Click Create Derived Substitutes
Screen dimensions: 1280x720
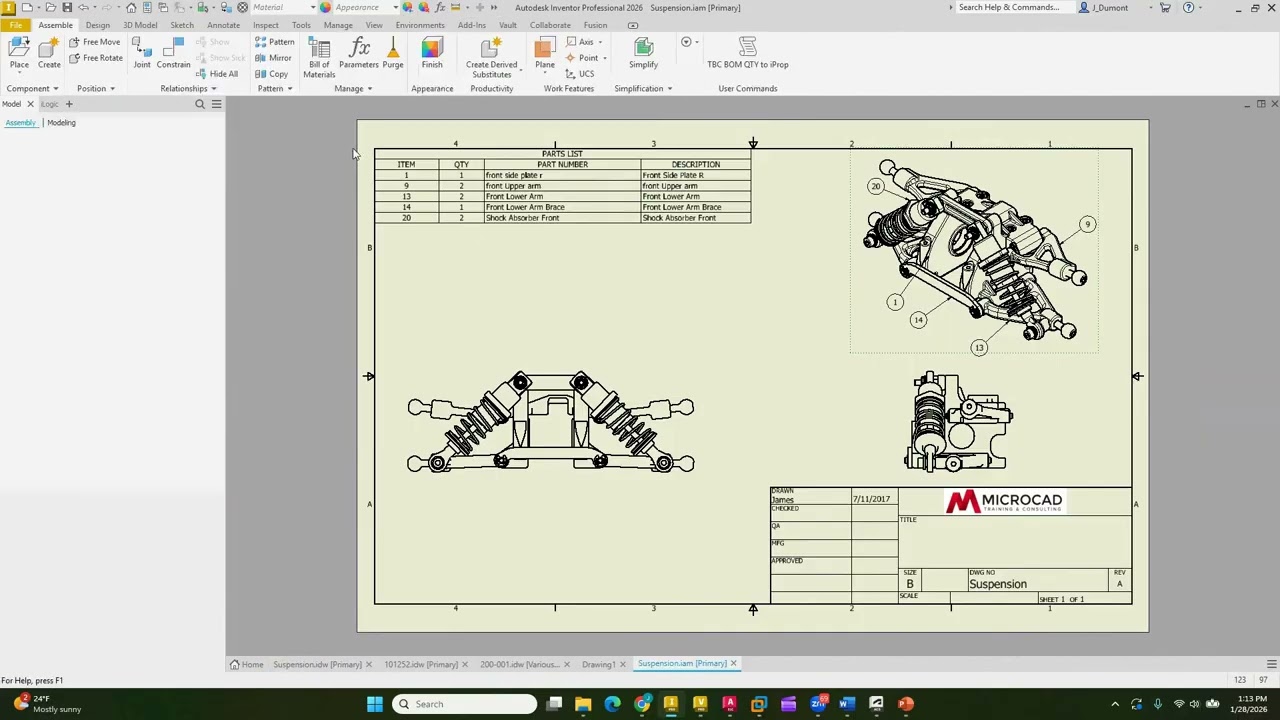pyautogui.click(x=491, y=57)
